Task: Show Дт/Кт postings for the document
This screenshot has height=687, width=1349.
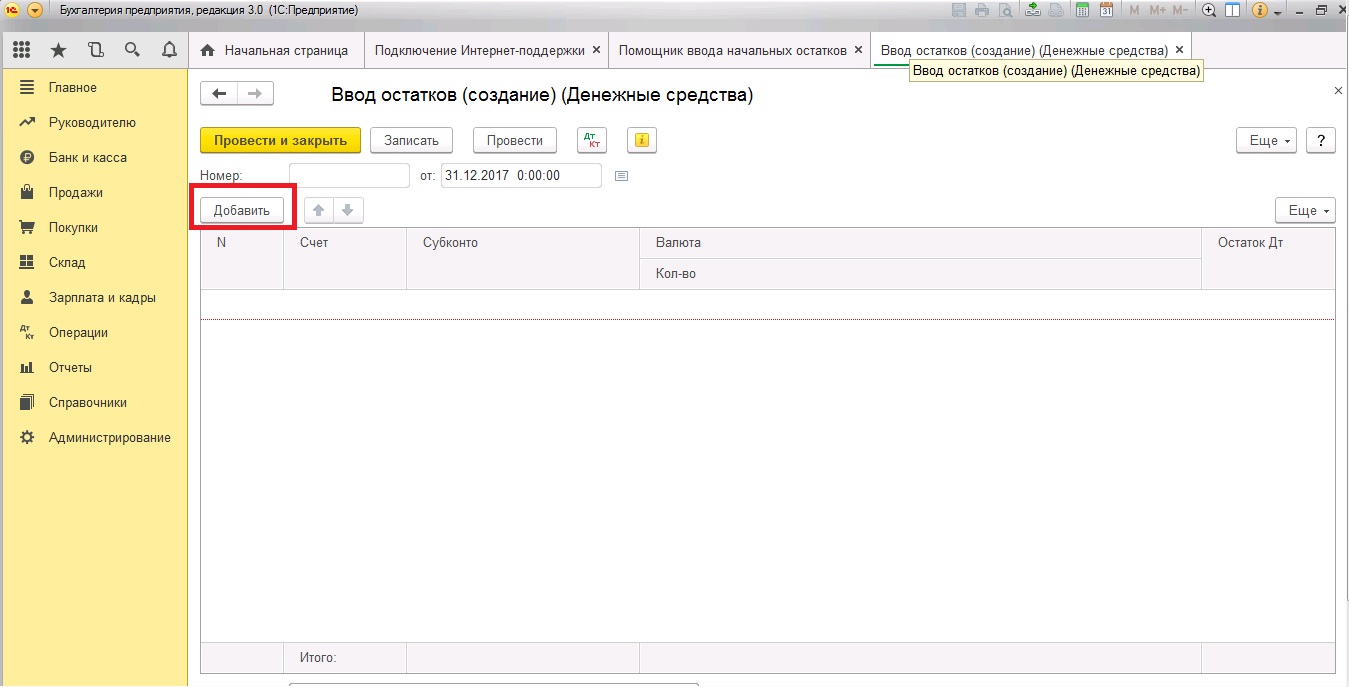Action: (592, 141)
